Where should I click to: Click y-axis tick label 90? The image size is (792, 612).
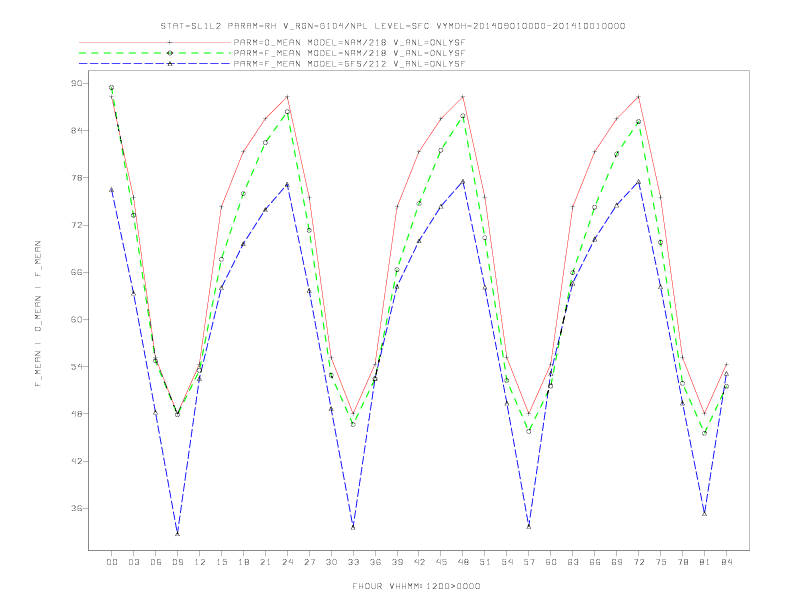(76, 83)
